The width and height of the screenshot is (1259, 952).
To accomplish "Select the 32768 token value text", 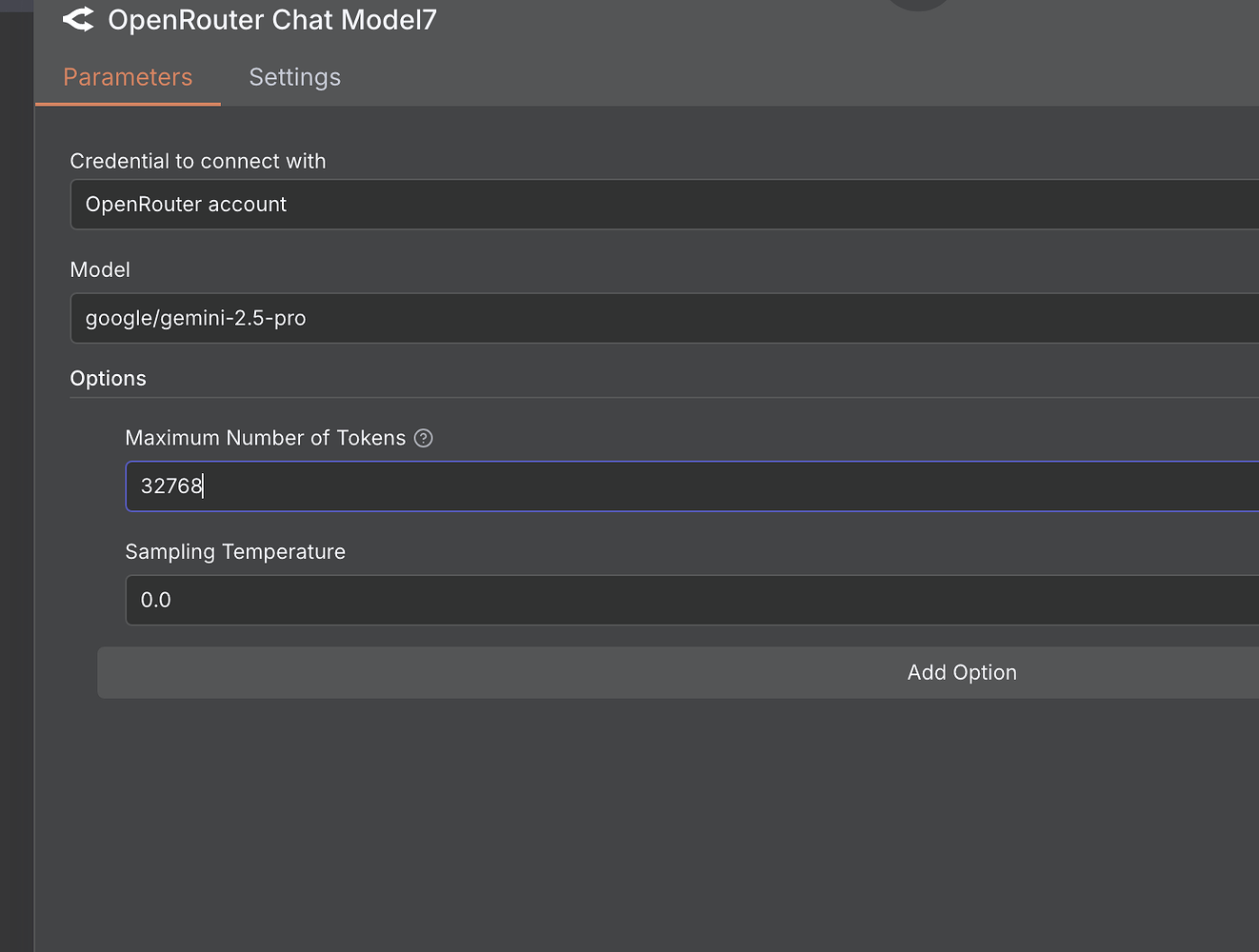I will point(171,486).
